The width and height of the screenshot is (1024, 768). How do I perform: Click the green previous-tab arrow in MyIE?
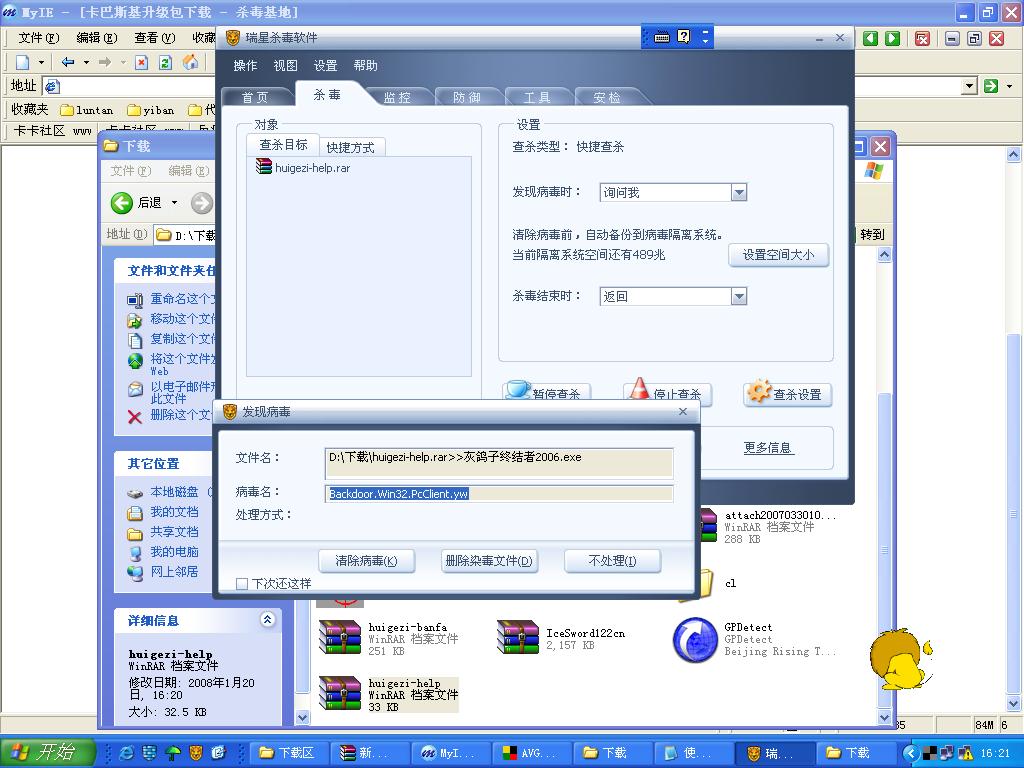(x=871, y=39)
